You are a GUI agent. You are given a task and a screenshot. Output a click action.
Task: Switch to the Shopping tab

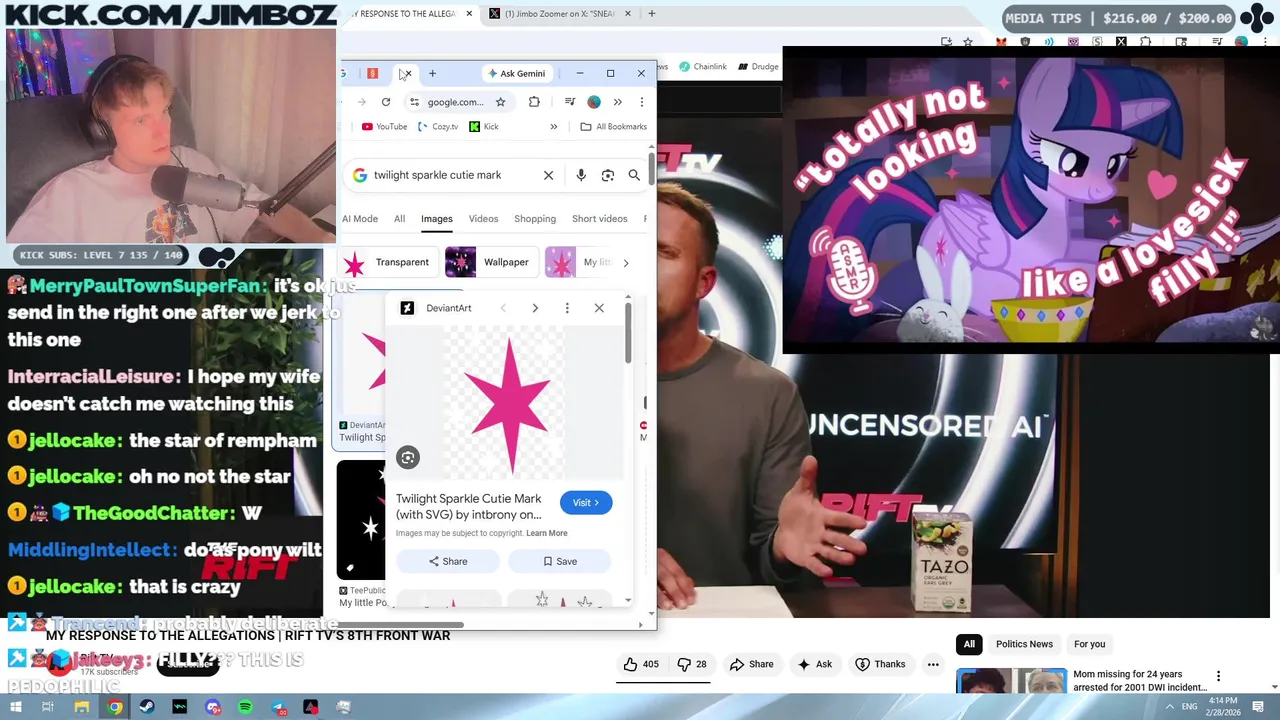coord(535,219)
